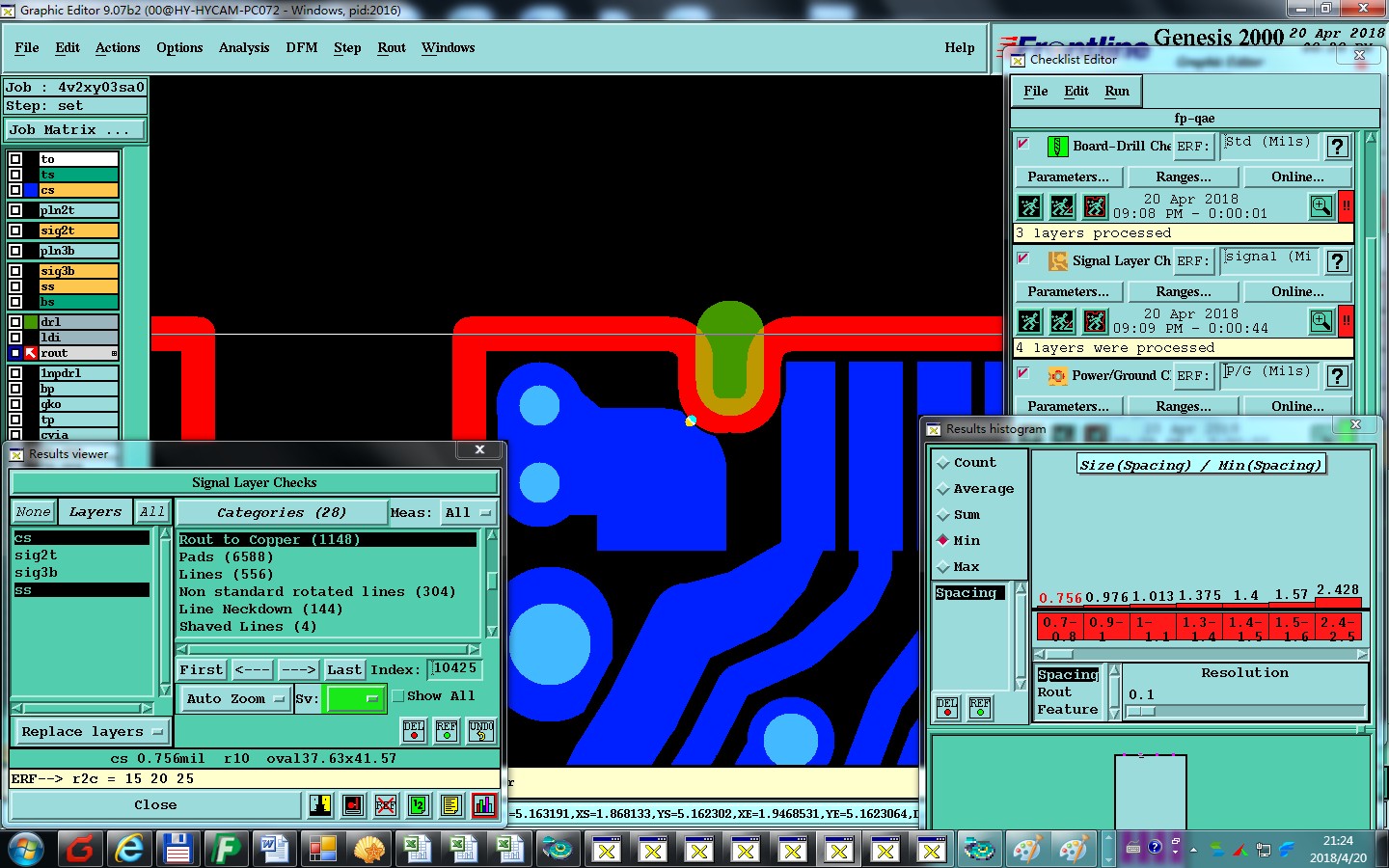Screen dimensions: 1389x868
Task: Open the Analysis menu
Action: pos(244,48)
